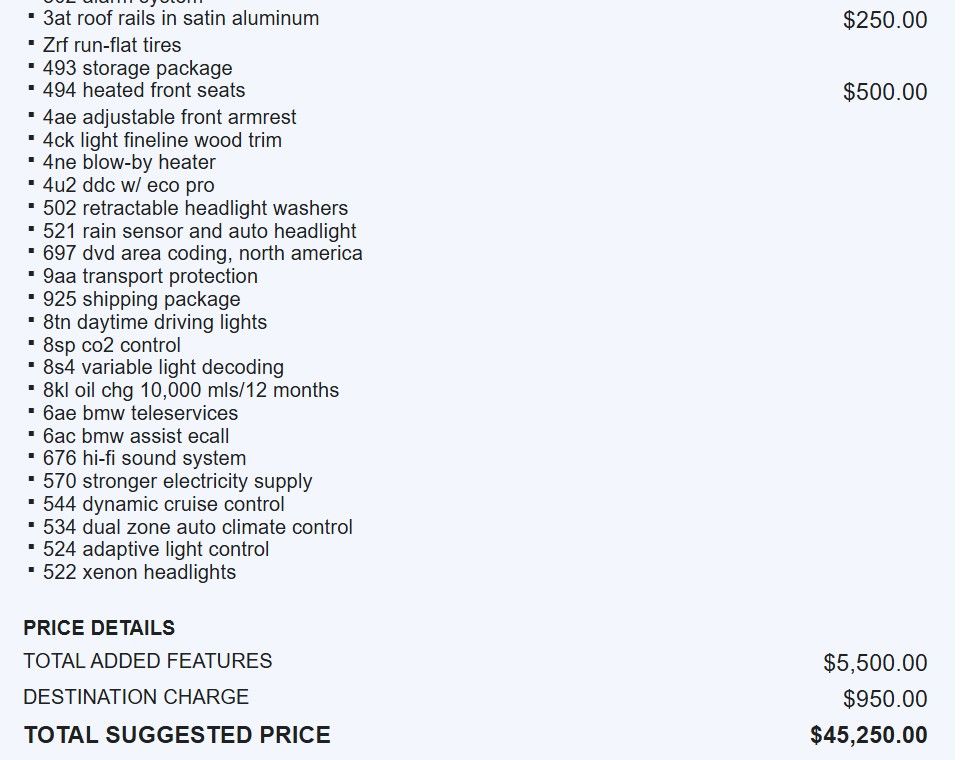Image resolution: width=964 pixels, height=760 pixels.
Task: Click the $500.00 heated seats price
Action: [884, 92]
